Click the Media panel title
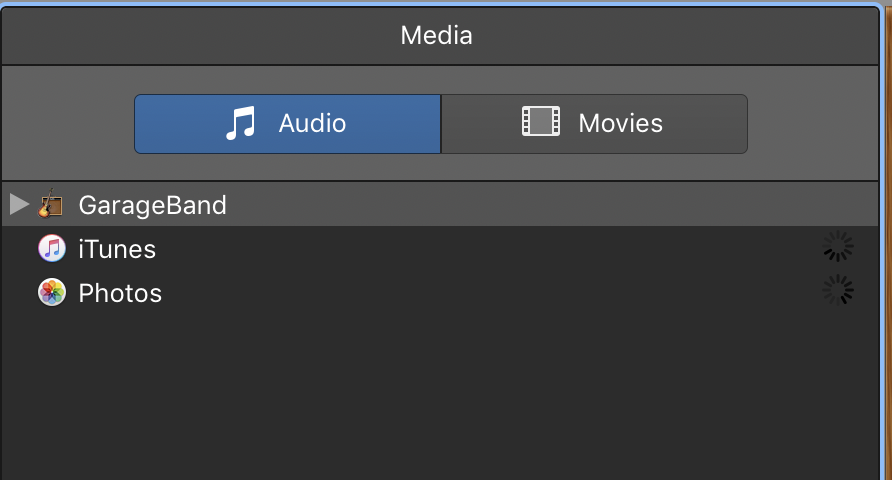This screenshot has height=480, width=892. coord(436,36)
